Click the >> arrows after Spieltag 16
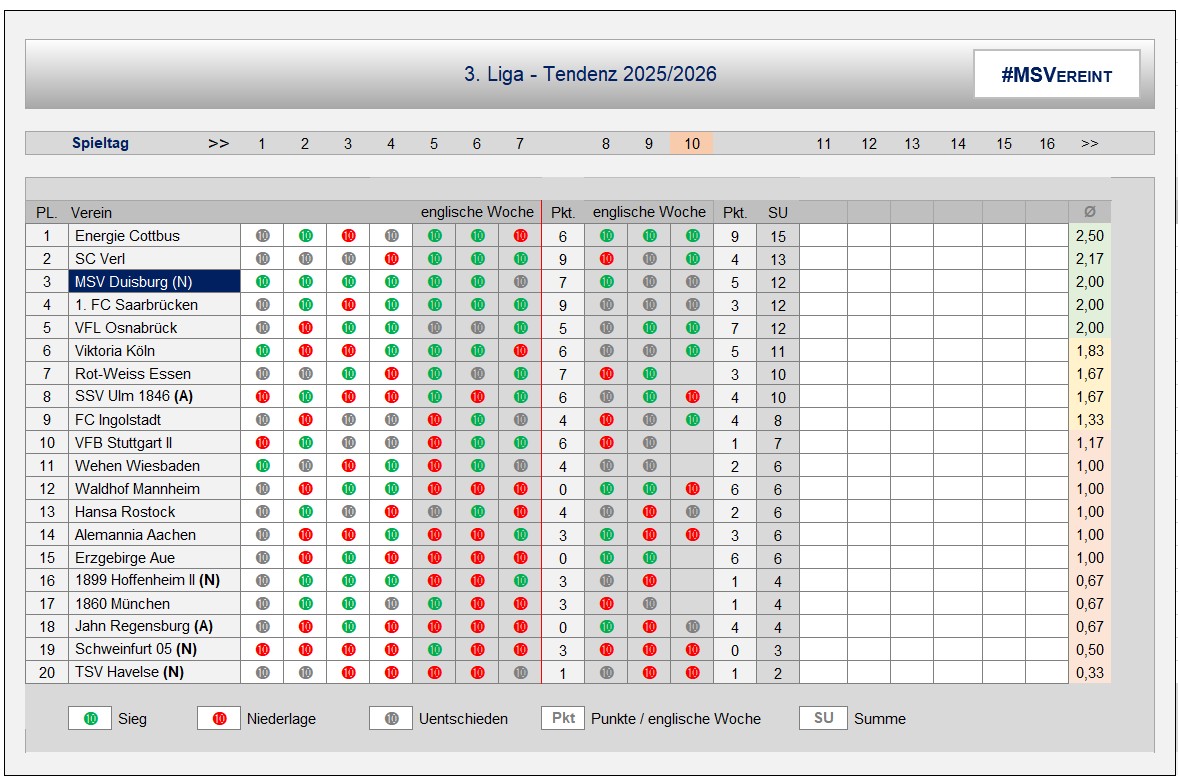 pyautogui.click(x=1090, y=143)
